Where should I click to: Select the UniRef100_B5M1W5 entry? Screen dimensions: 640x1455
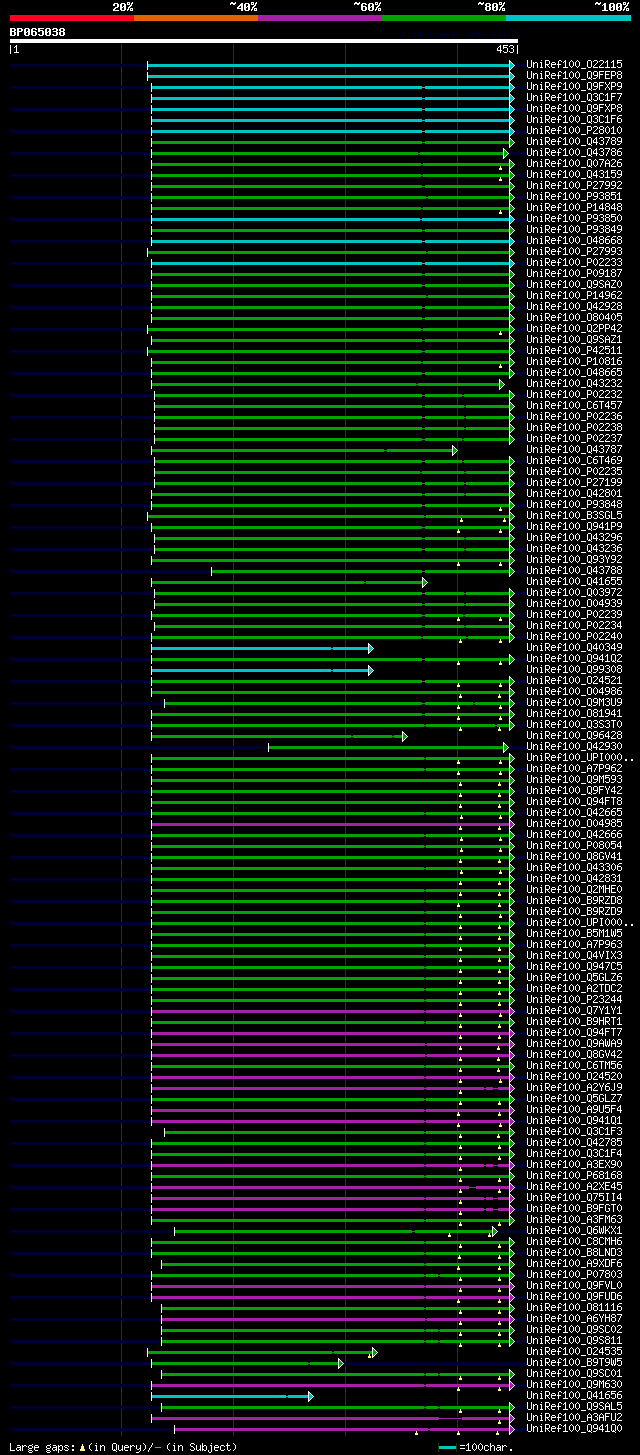pyautogui.click(x=574, y=934)
